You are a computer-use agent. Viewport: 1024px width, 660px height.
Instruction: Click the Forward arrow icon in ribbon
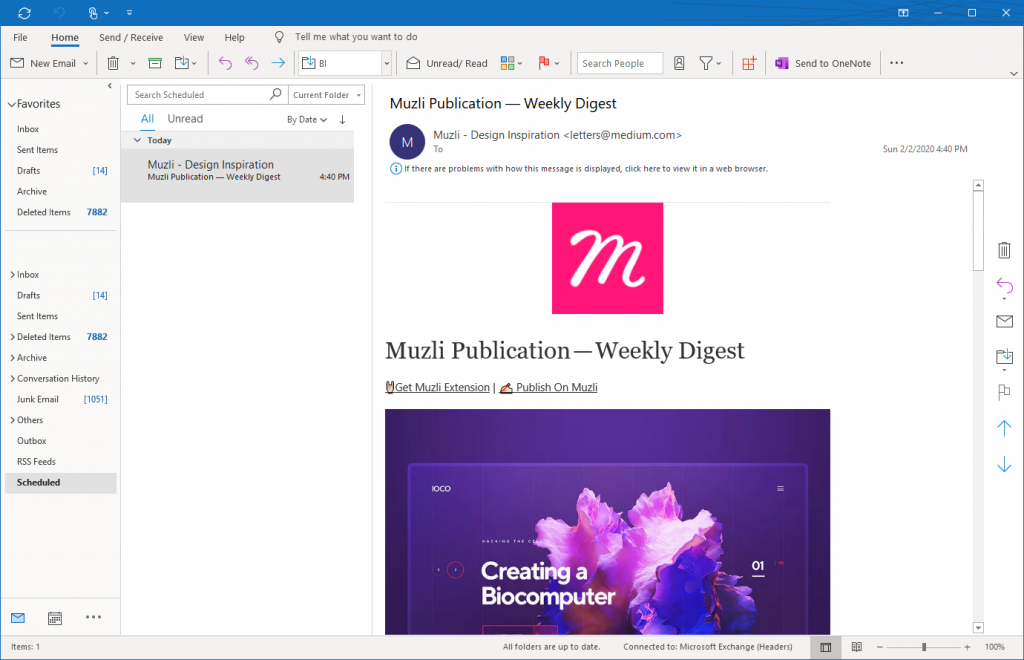point(278,63)
